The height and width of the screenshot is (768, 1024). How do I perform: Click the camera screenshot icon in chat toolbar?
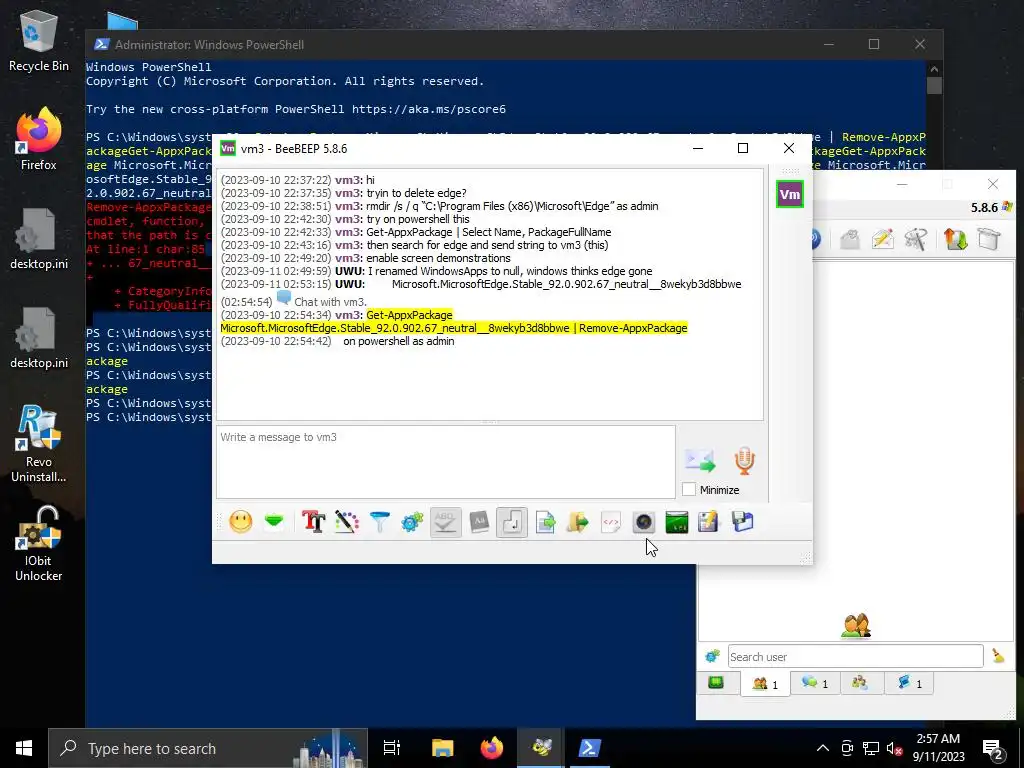[x=644, y=522]
